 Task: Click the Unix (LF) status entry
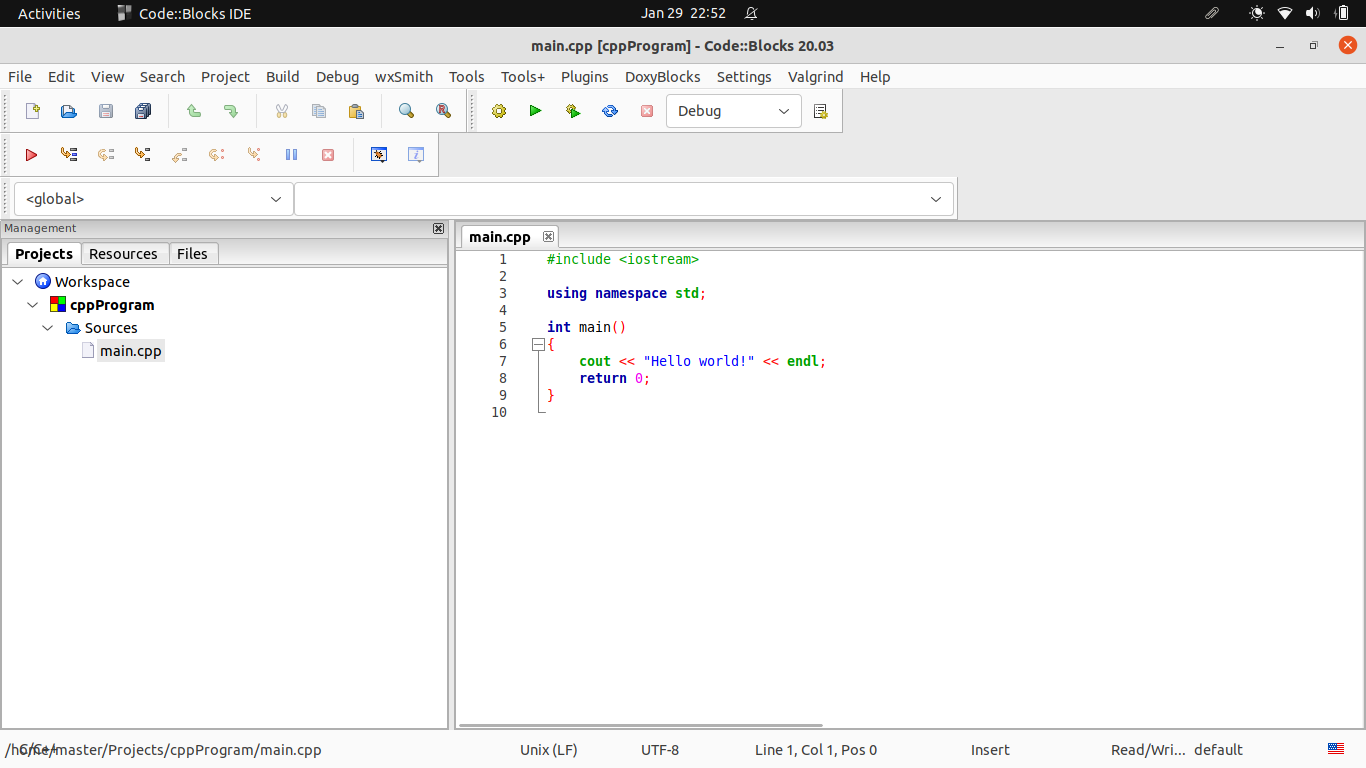coord(549,750)
